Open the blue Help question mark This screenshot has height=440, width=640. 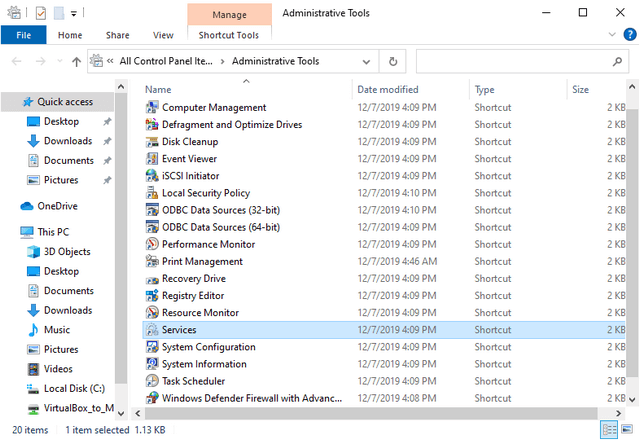tap(629, 35)
